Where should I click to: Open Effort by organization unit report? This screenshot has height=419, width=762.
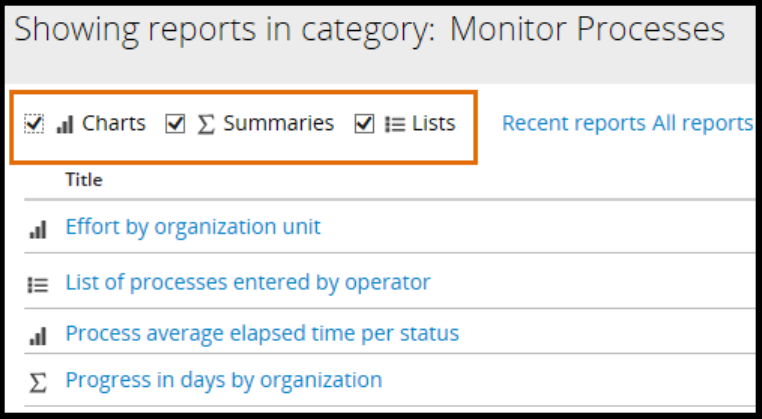pos(193,227)
